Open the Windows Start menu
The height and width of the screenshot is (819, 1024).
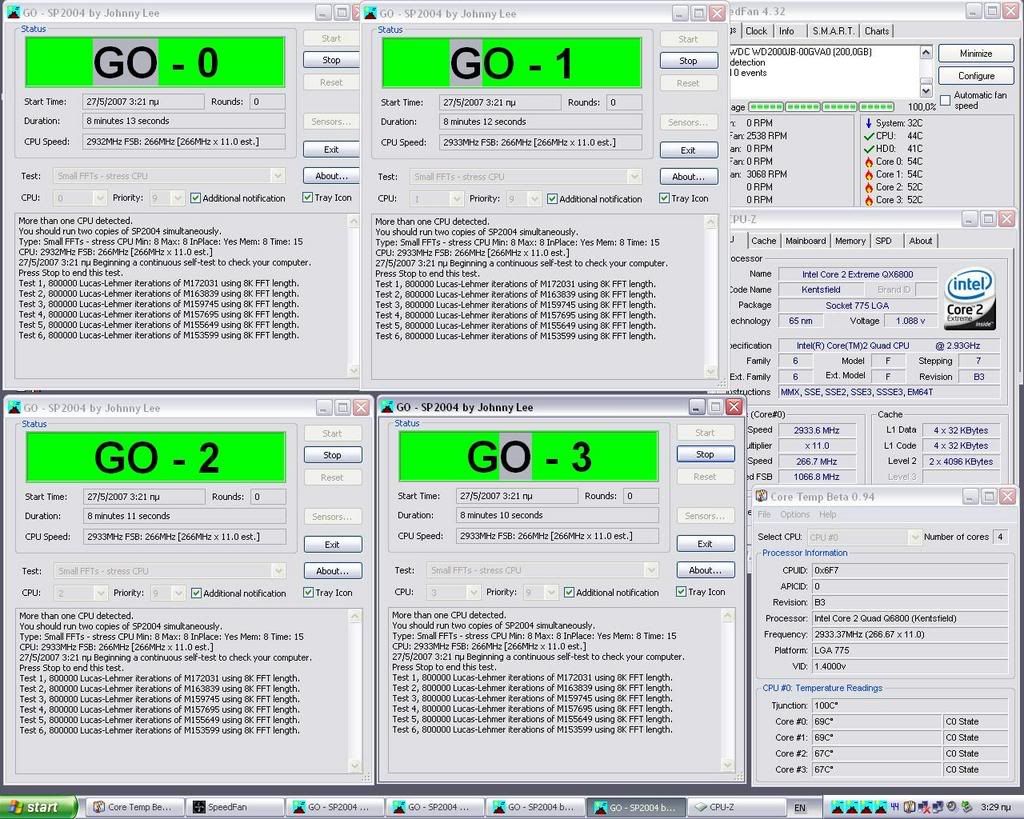(39, 807)
